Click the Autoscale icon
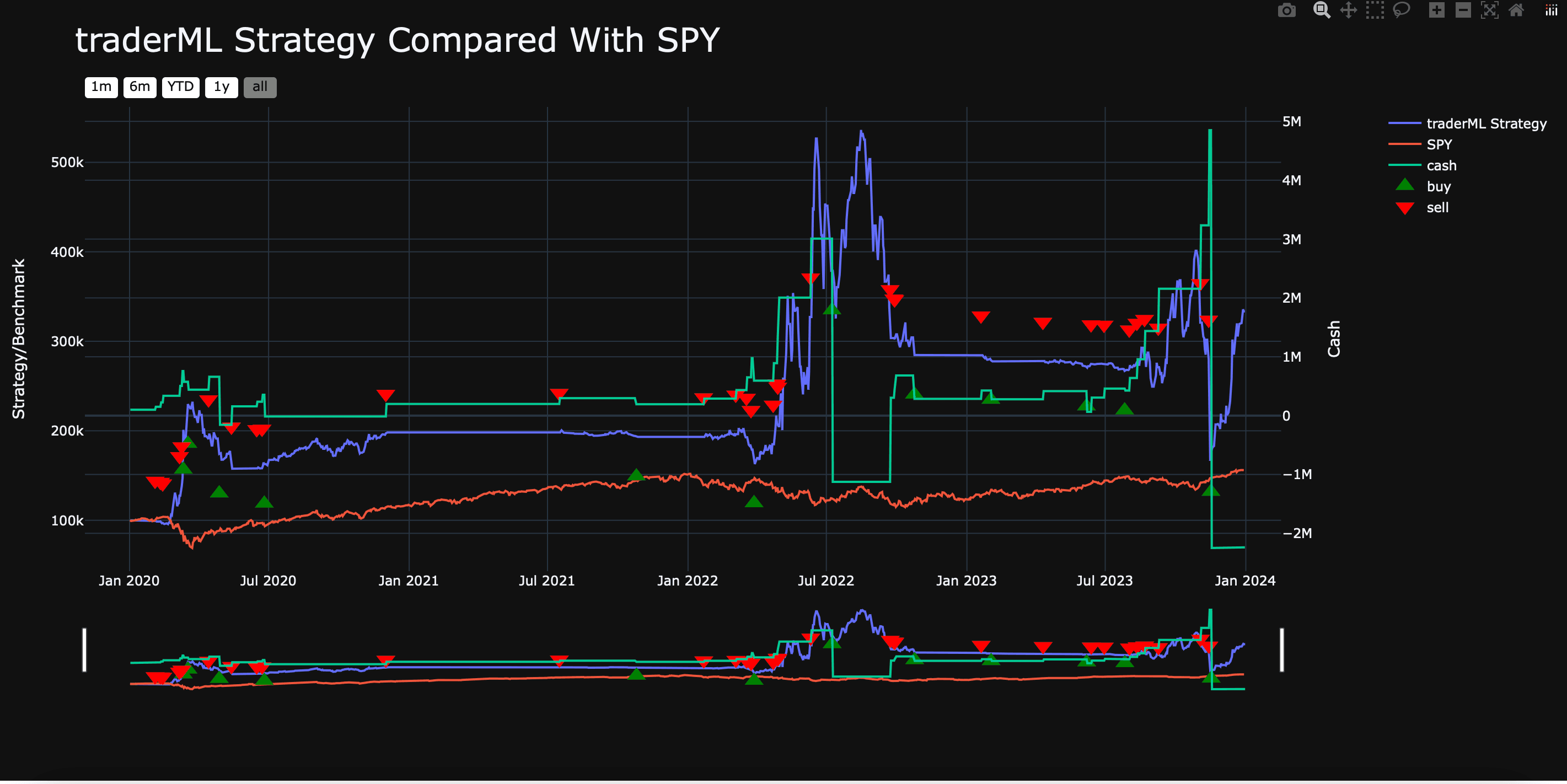This screenshot has width=1567, height=784. 1489,10
